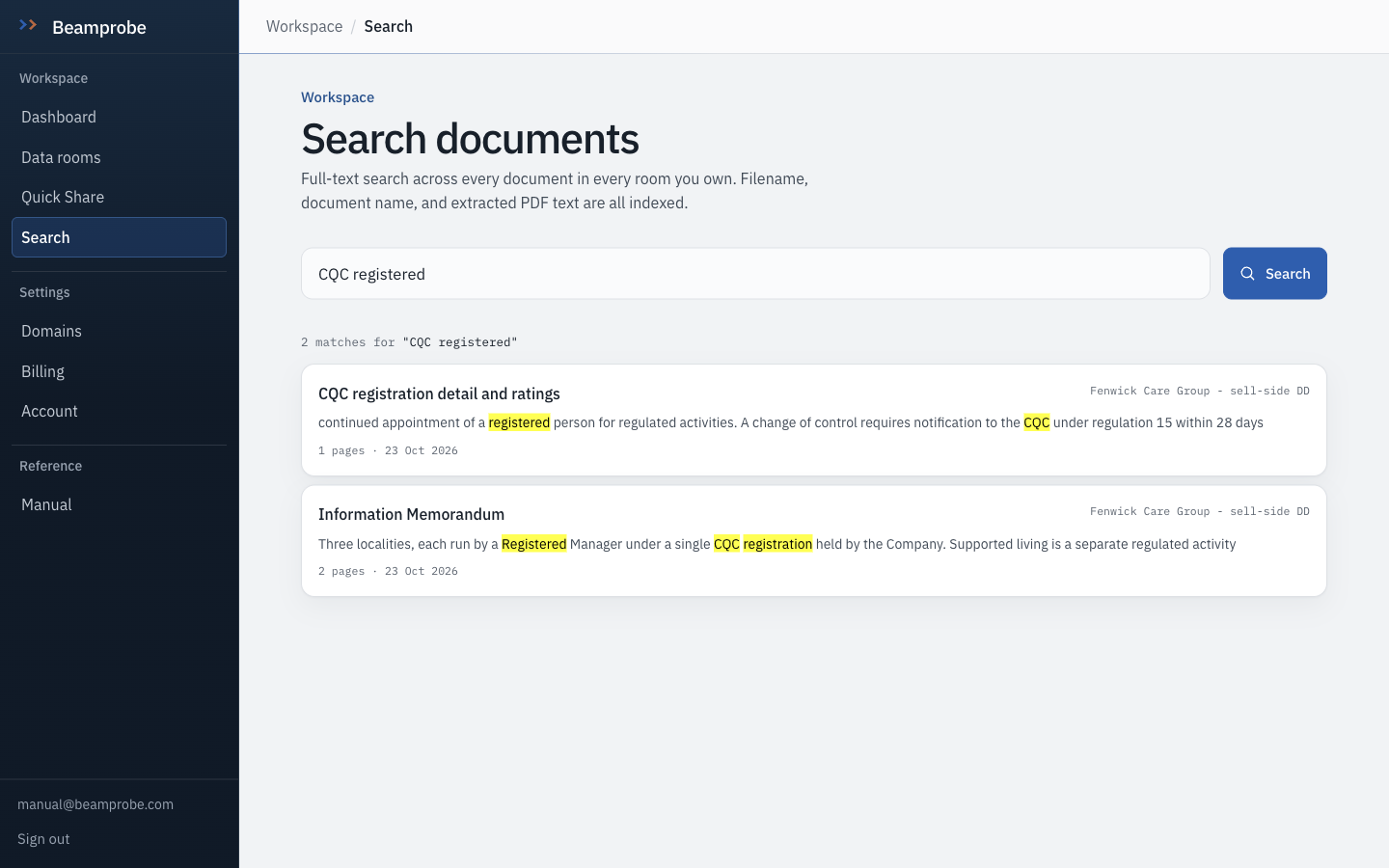Click the Sign out link
This screenshot has width=1389, height=868.
[x=43, y=839]
